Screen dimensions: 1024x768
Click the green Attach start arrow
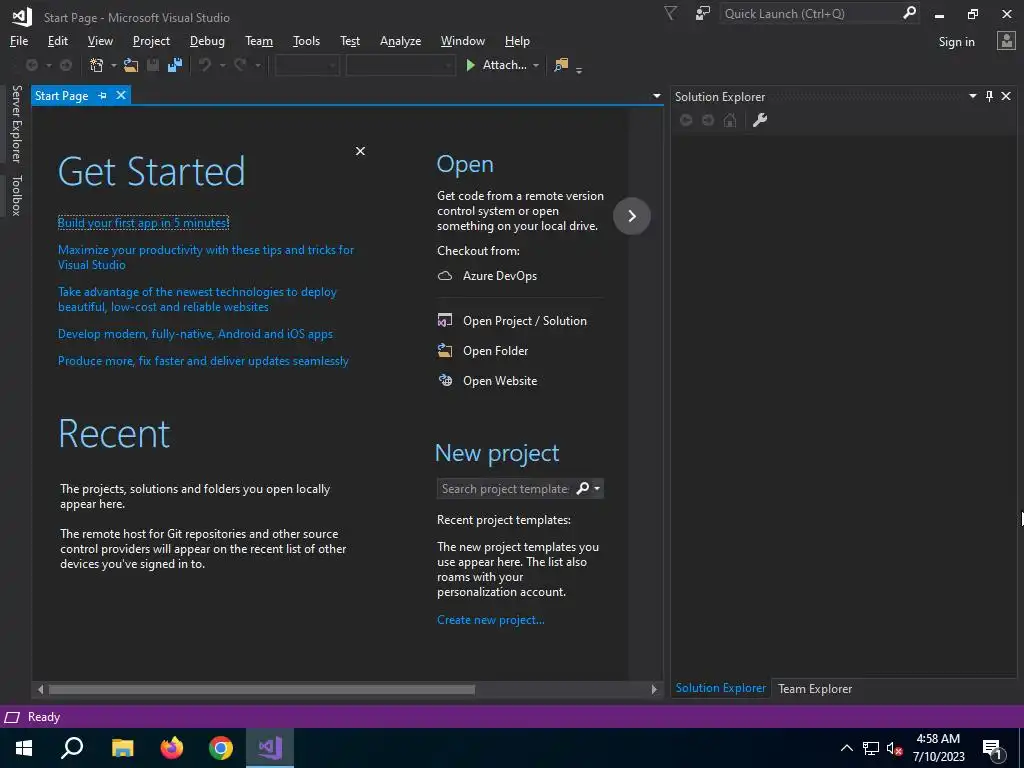click(470, 65)
